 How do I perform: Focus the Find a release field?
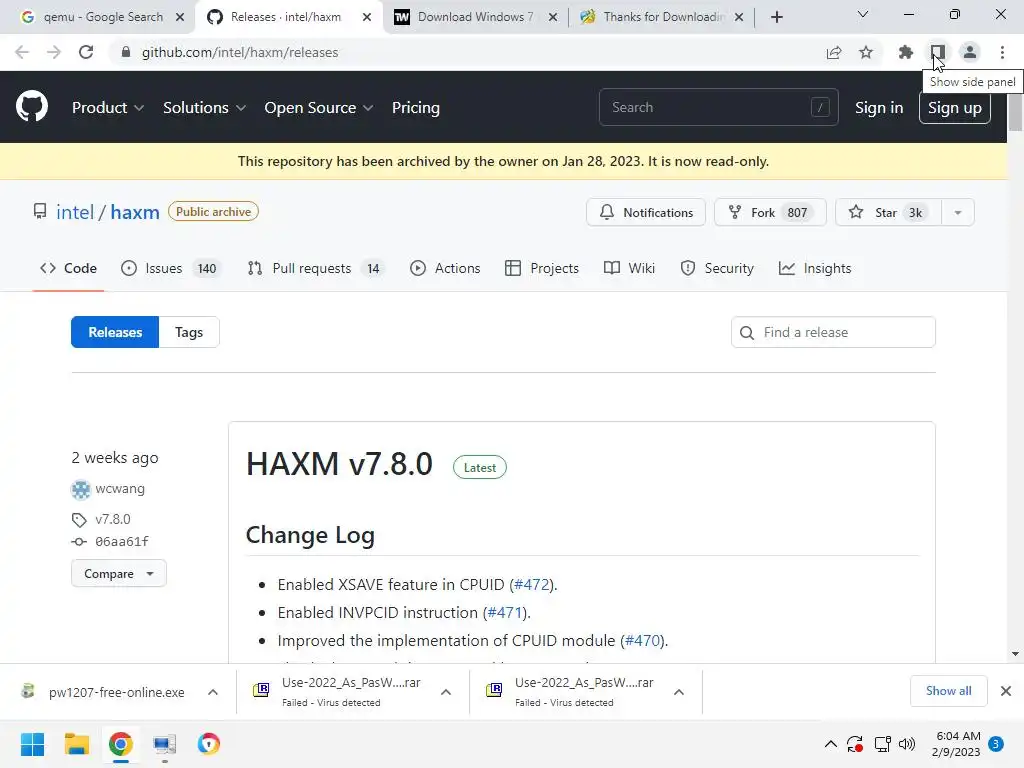[x=833, y=332]
